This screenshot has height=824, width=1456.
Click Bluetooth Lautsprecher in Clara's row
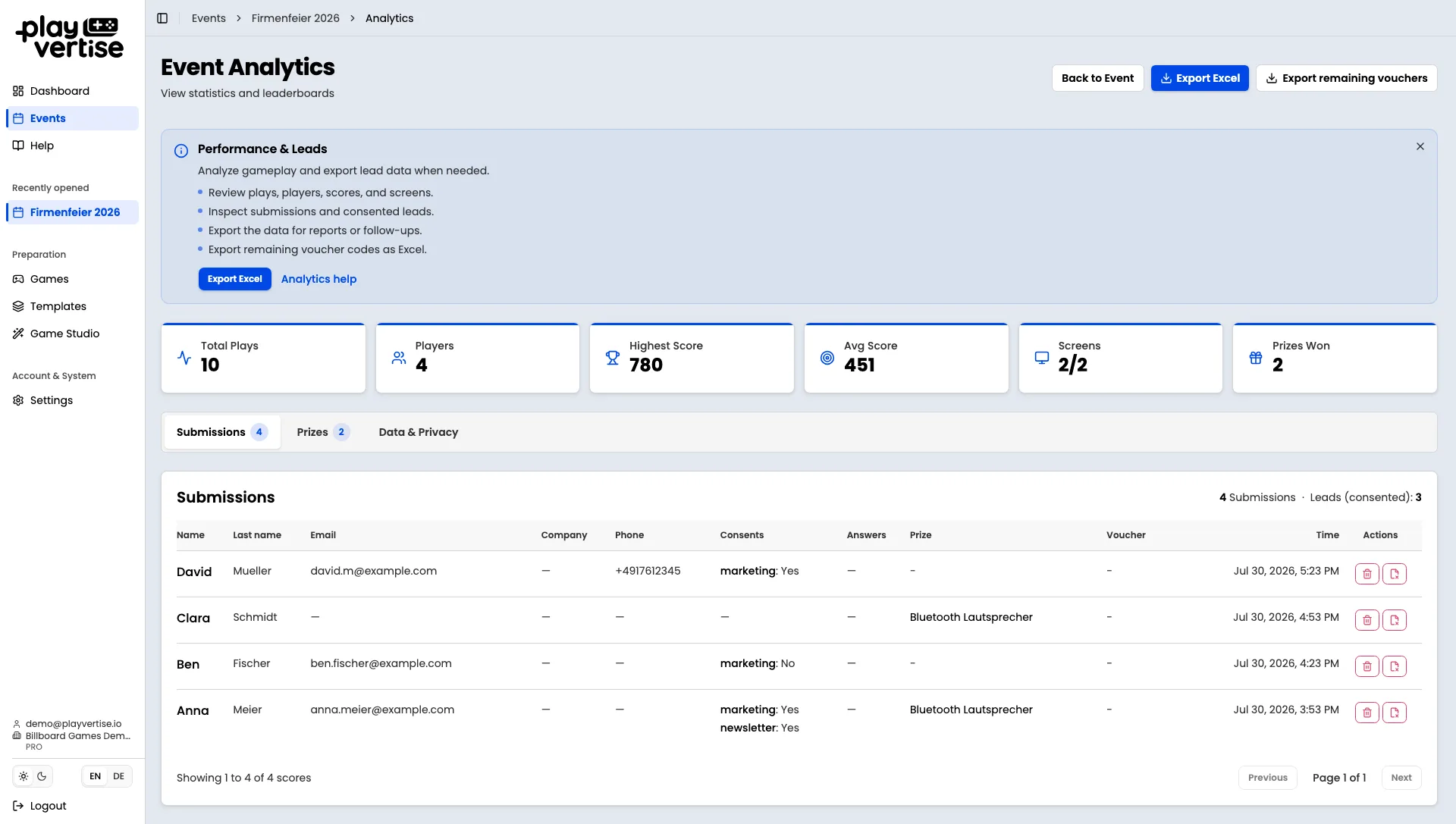pos(971,617)
